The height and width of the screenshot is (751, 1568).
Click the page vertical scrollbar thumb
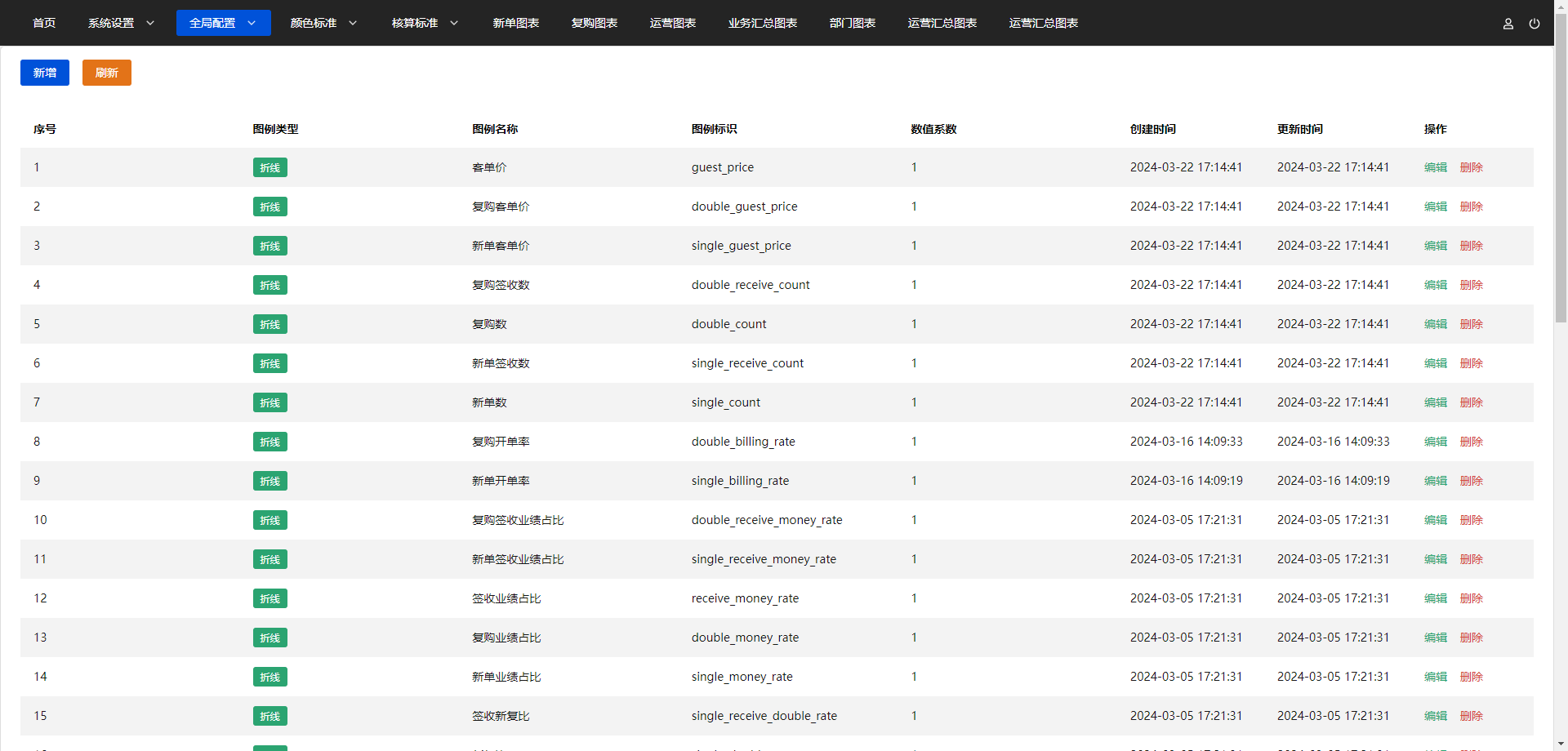coord(1561,167)
